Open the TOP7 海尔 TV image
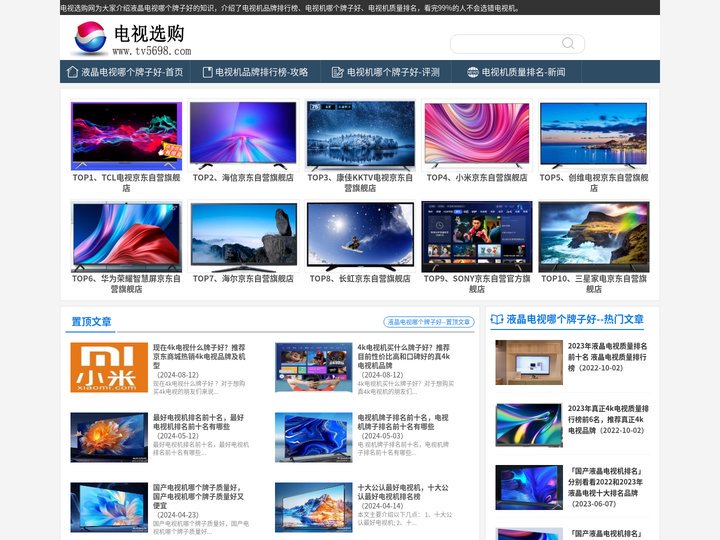 point(243,236)
